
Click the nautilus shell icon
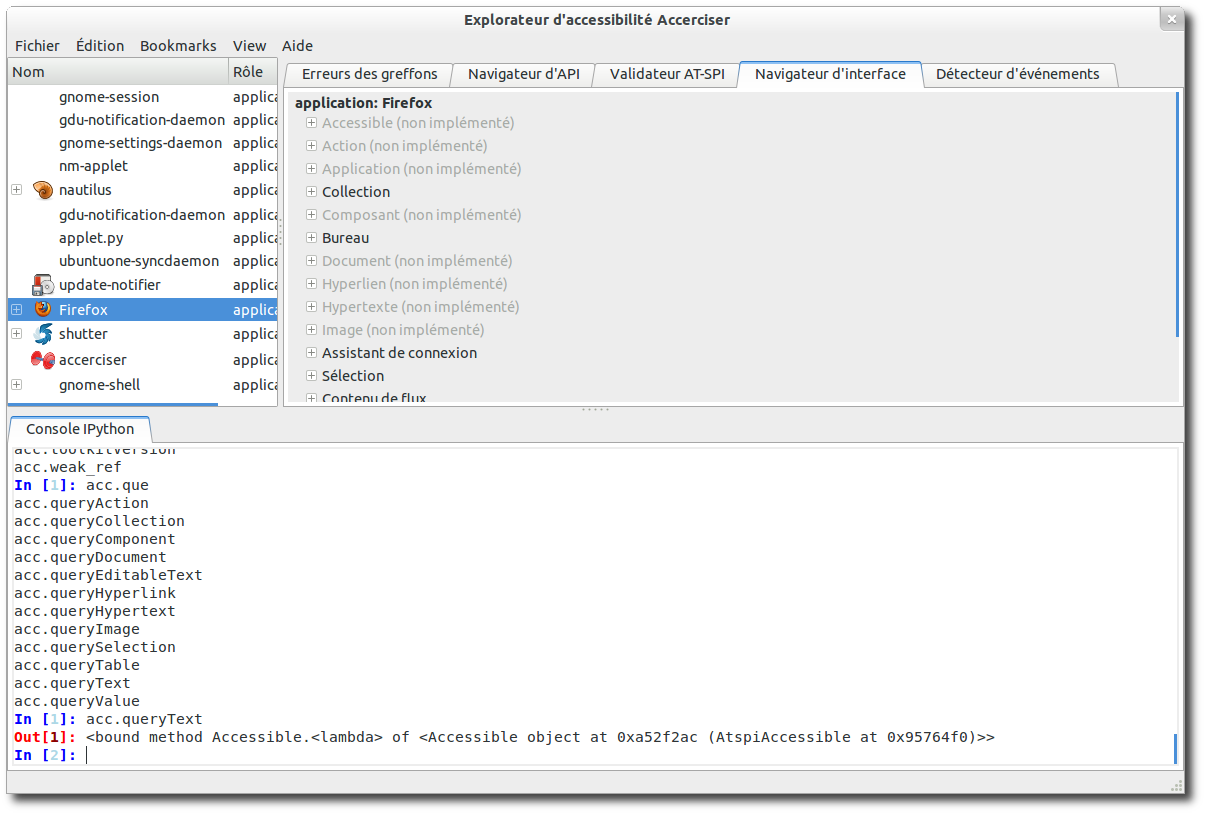tap(42, 190)
